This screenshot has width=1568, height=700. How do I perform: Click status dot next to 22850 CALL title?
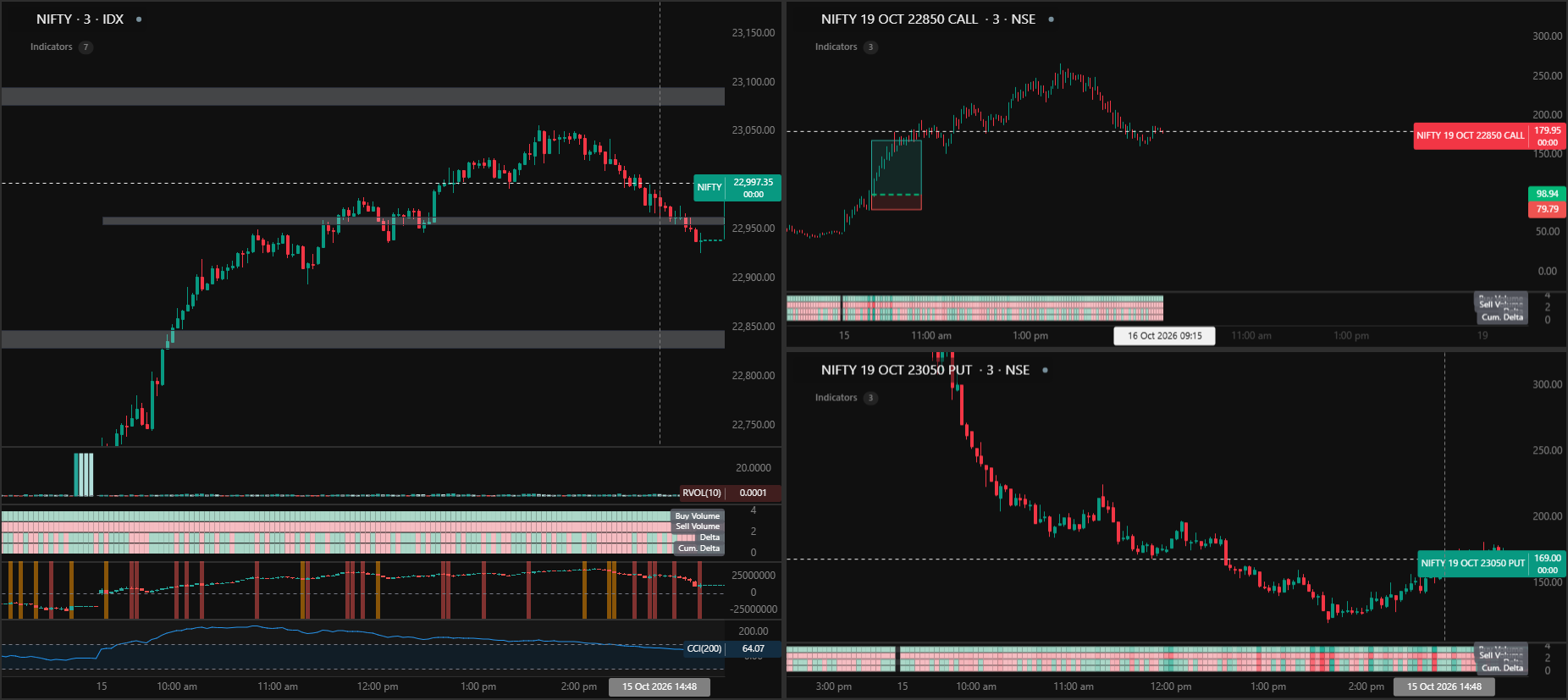pos(1052,19)
